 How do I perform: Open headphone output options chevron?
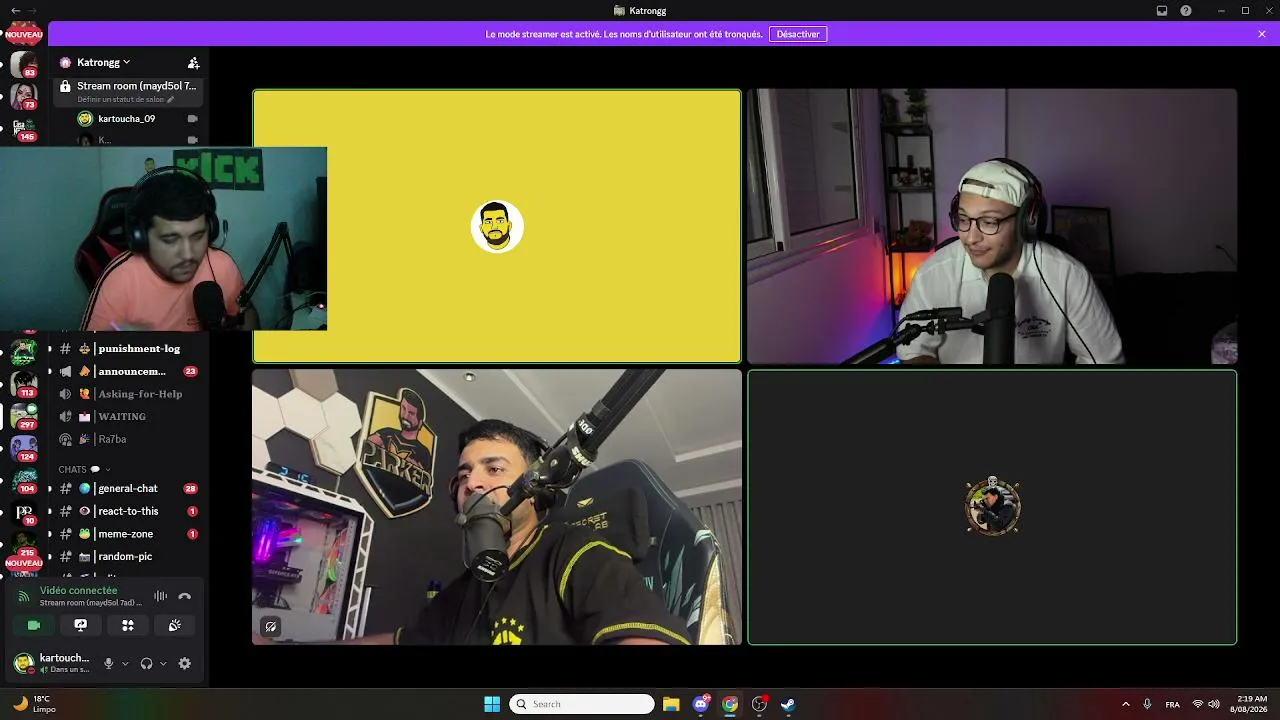(x=163, y=664)
